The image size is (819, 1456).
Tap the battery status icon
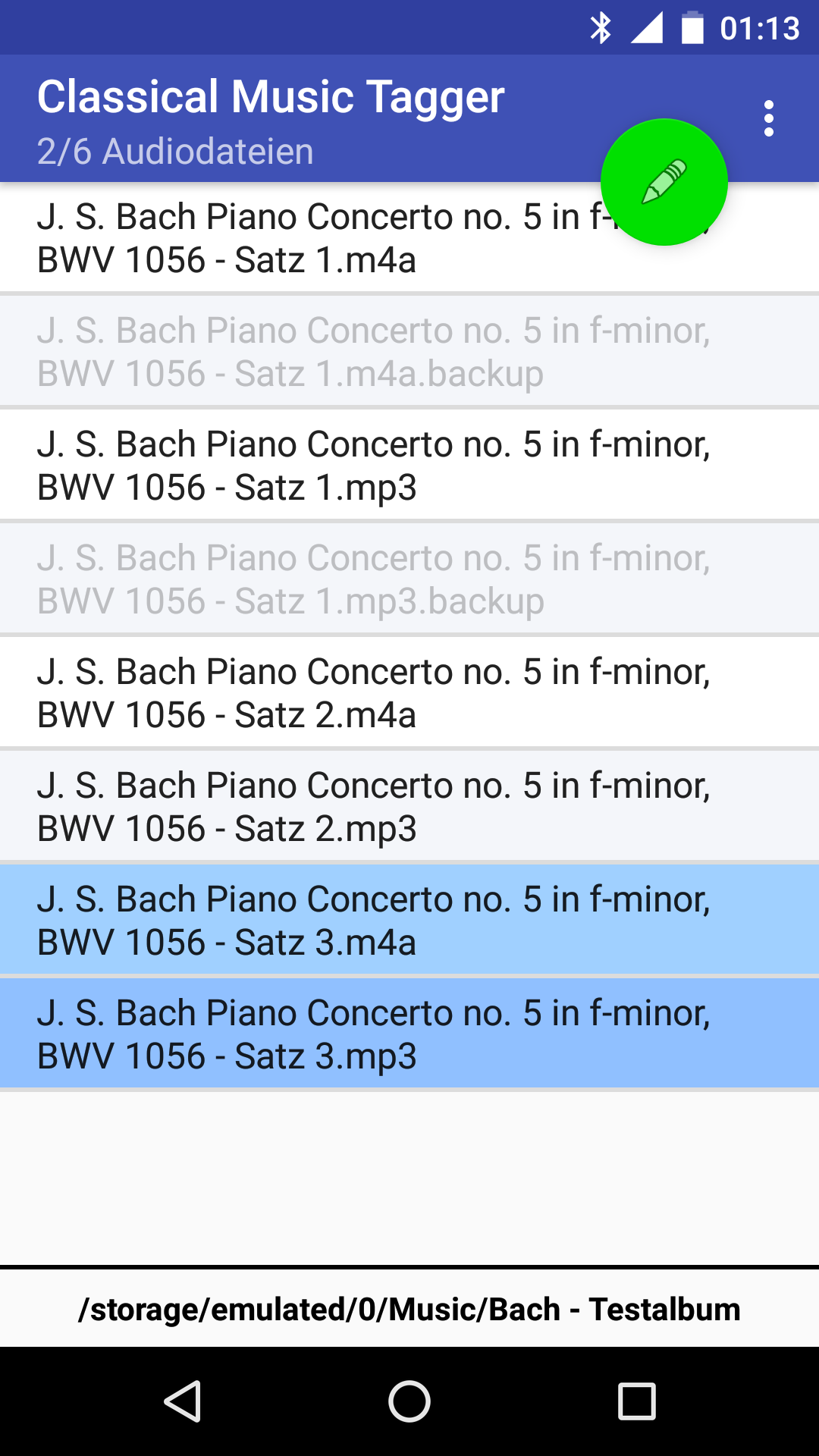tap(692, 29)
